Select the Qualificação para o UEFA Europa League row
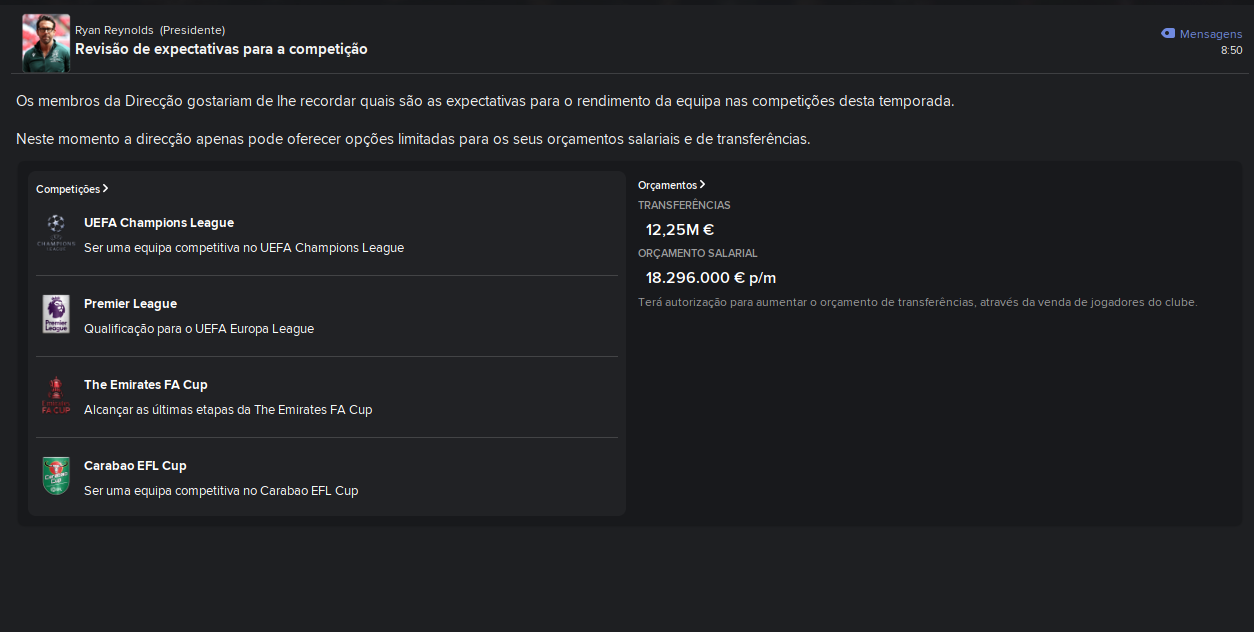 pos(327,316)
